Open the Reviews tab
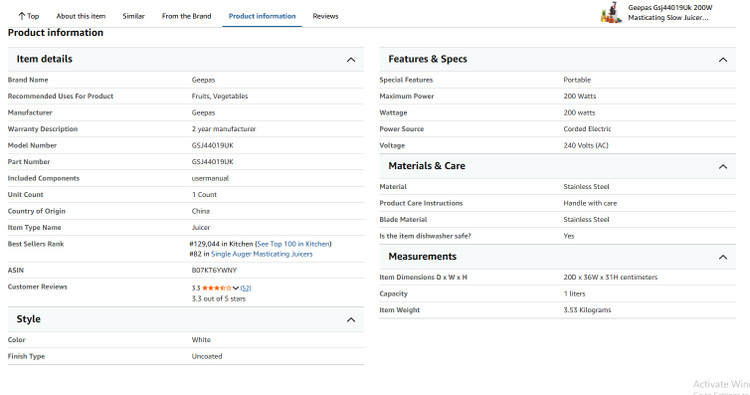 [x=325, y=16]
